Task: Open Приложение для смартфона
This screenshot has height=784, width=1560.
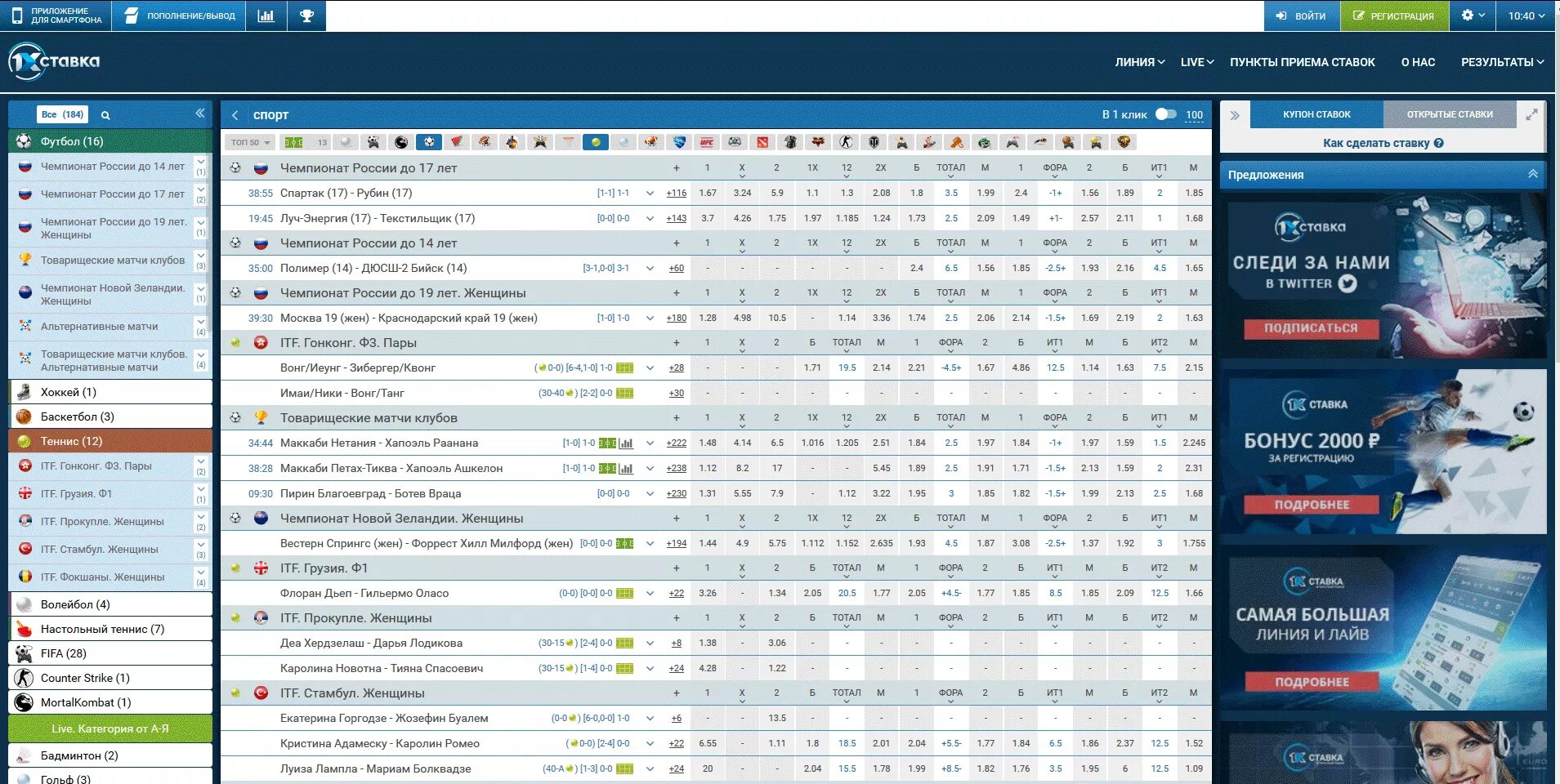Action: pos(56,16)
